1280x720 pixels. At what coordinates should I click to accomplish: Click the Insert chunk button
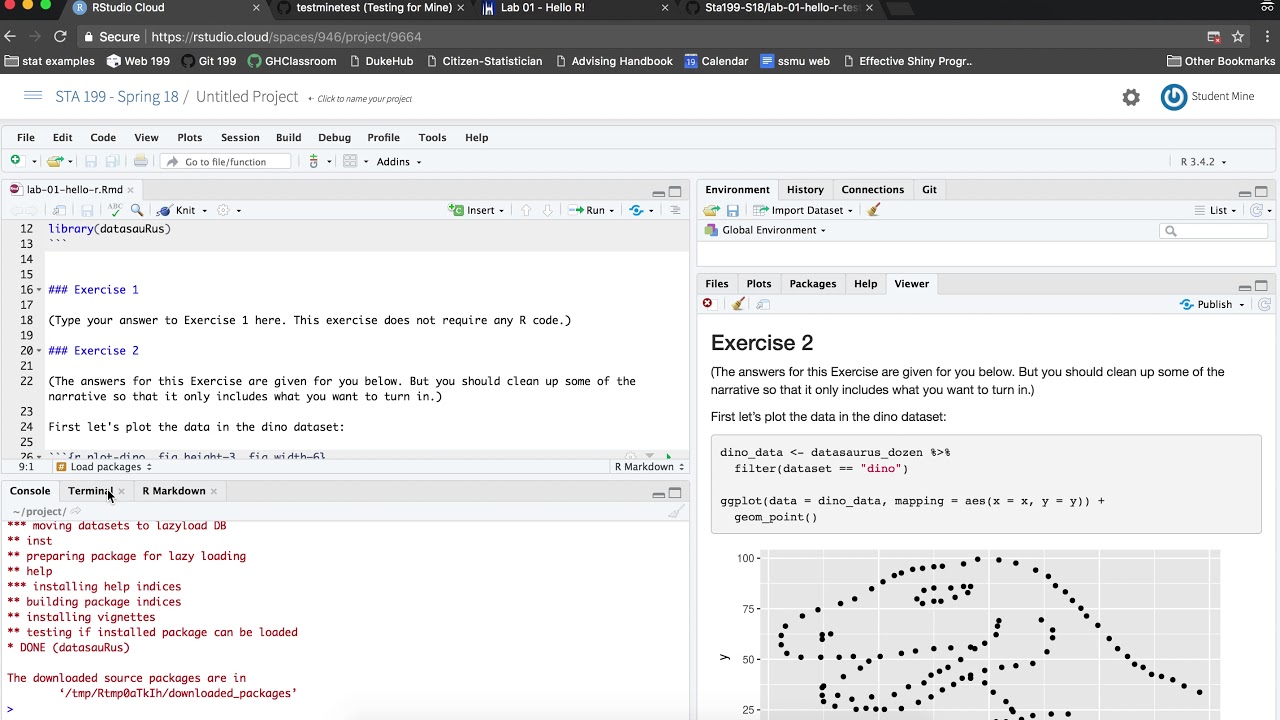pos(472,210)
